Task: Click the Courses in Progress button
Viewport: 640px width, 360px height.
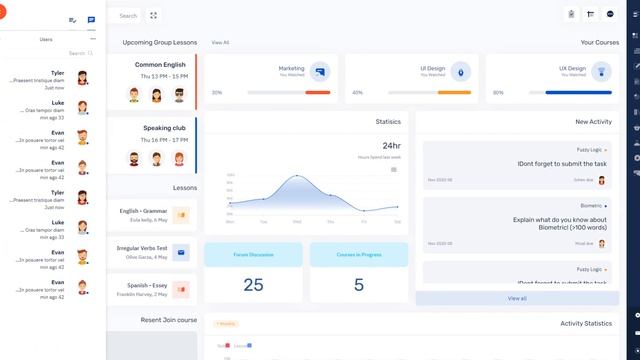Action: coord(359,255)
